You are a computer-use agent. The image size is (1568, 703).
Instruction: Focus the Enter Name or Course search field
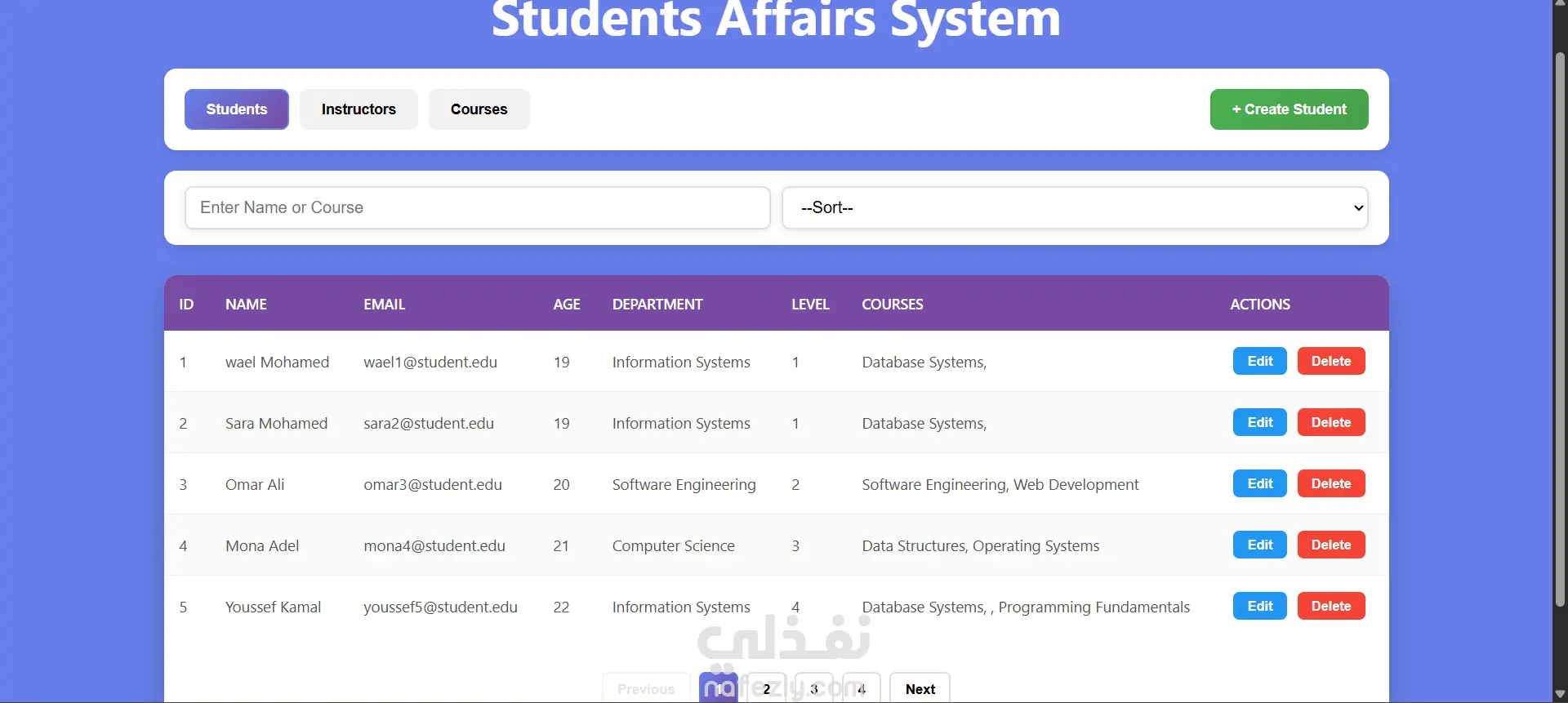click(x=477, y=207)
